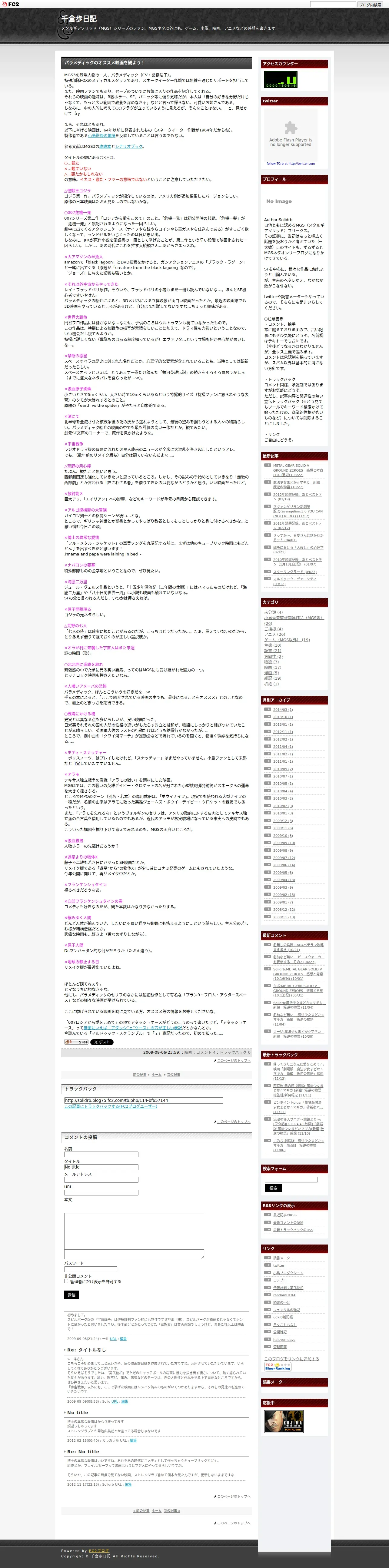Open FC2ブログ link in footer

[x=99, y=1550]
